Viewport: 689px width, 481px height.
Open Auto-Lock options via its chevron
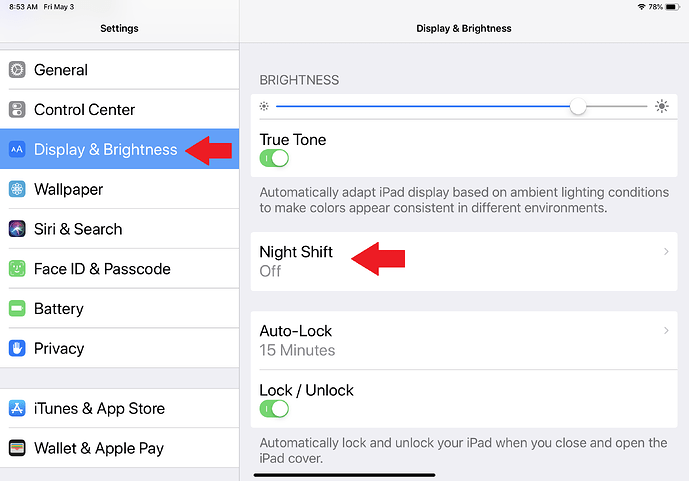click(666, 331)
